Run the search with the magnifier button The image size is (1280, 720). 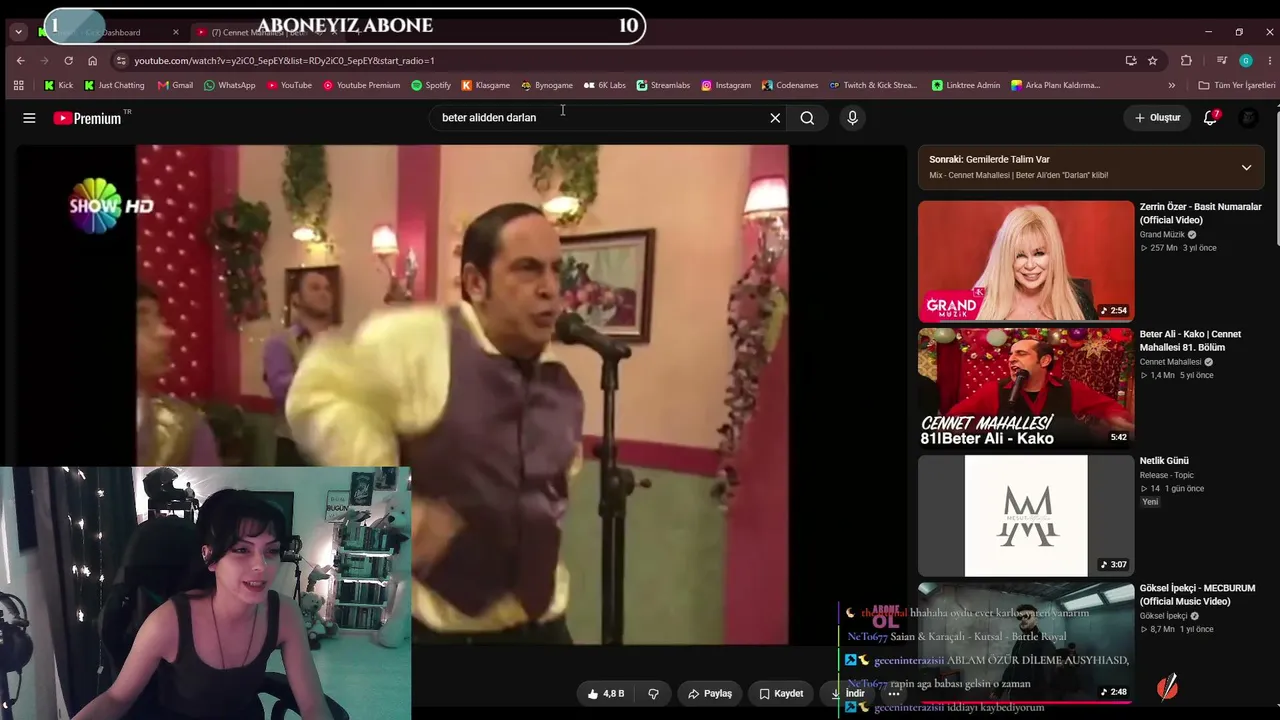[807, 118]
